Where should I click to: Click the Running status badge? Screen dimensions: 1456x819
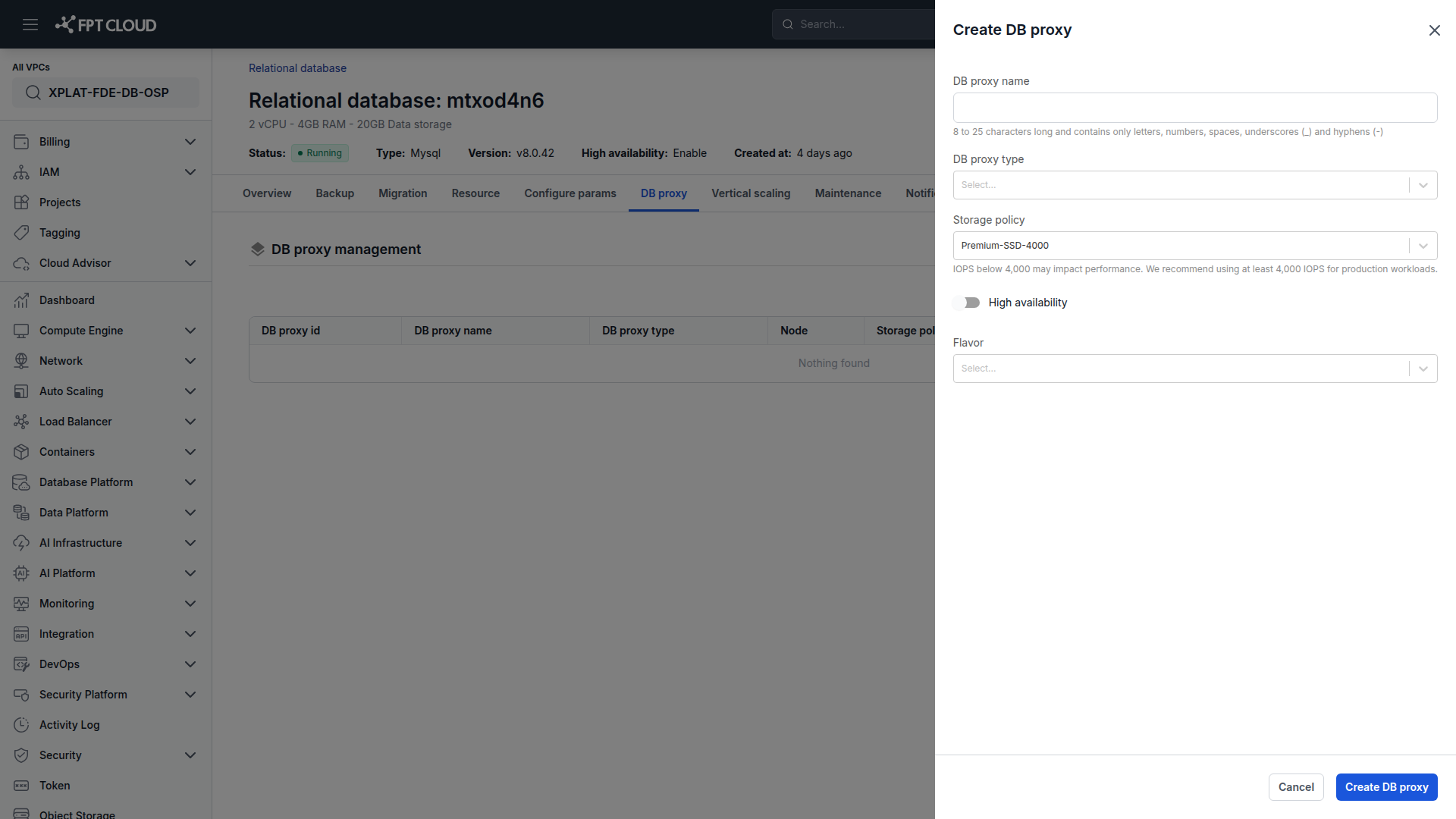(320, 153)
